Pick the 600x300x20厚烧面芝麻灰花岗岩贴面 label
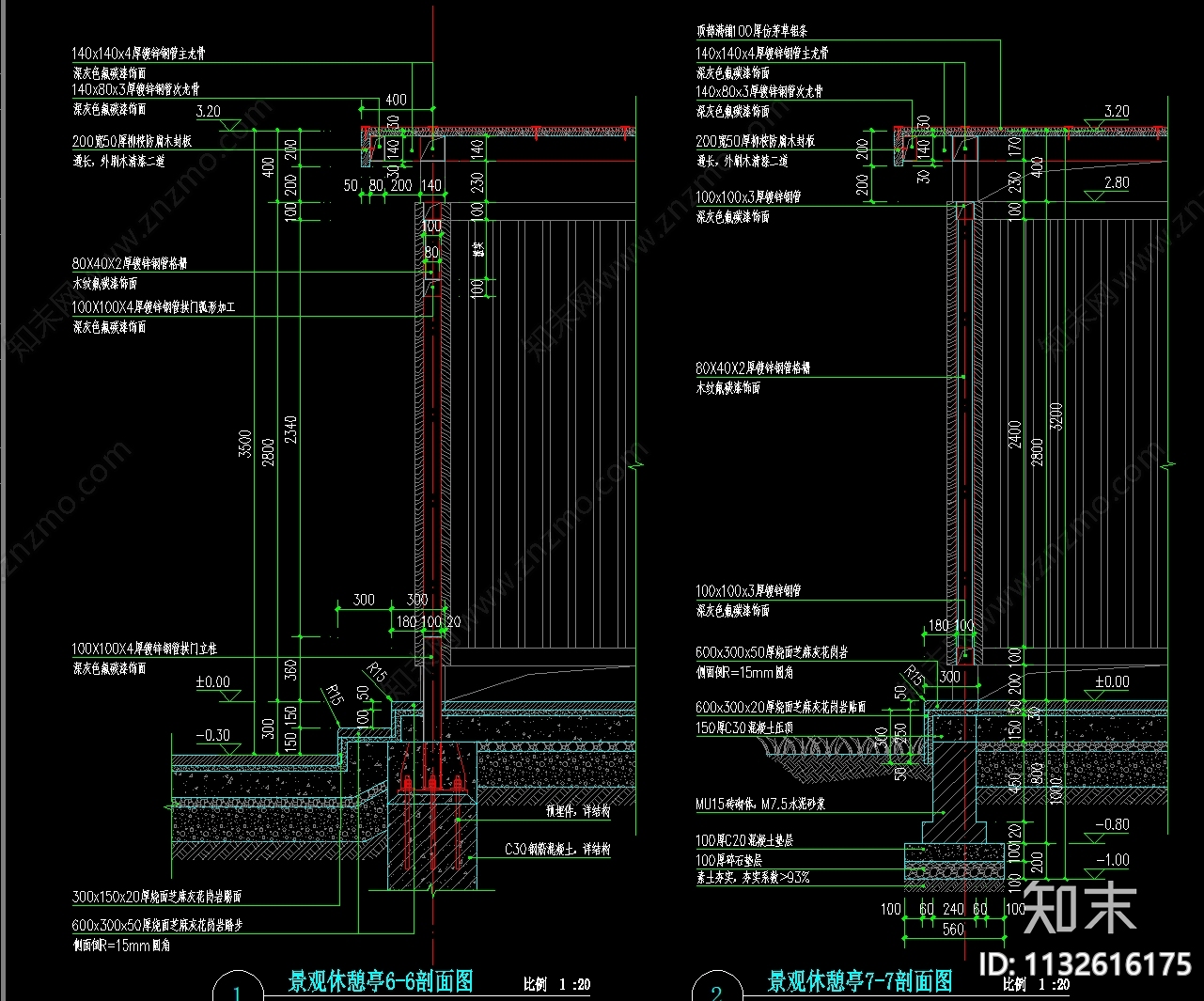 (x=781, y=707)
